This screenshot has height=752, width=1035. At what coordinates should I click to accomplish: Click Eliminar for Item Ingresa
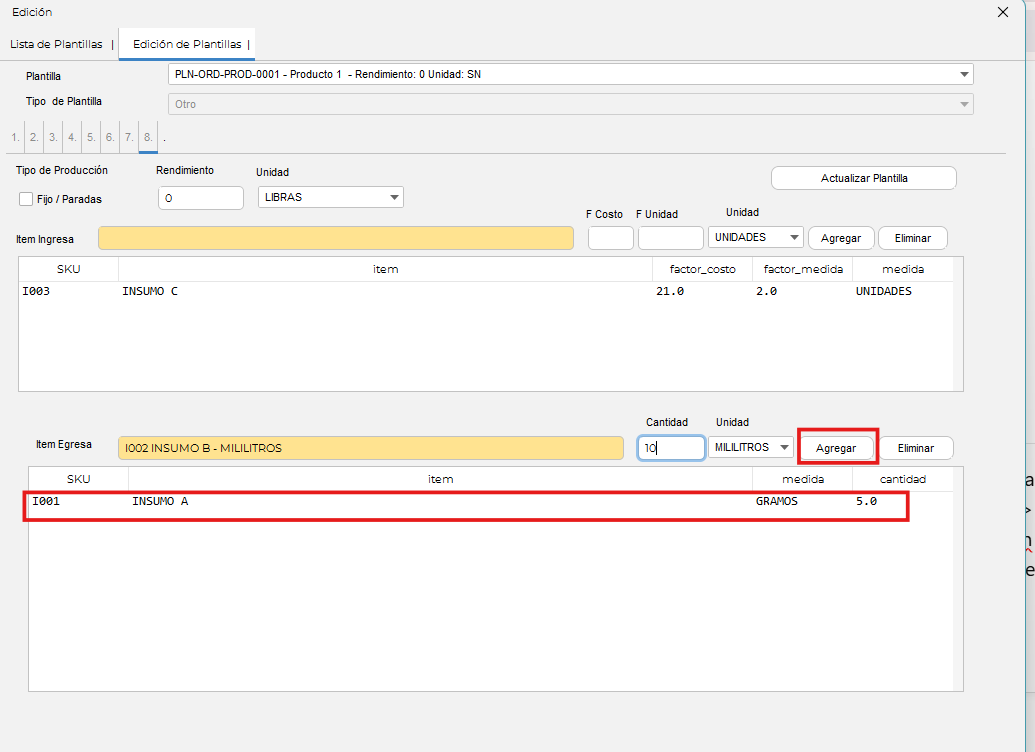point(912,238)
